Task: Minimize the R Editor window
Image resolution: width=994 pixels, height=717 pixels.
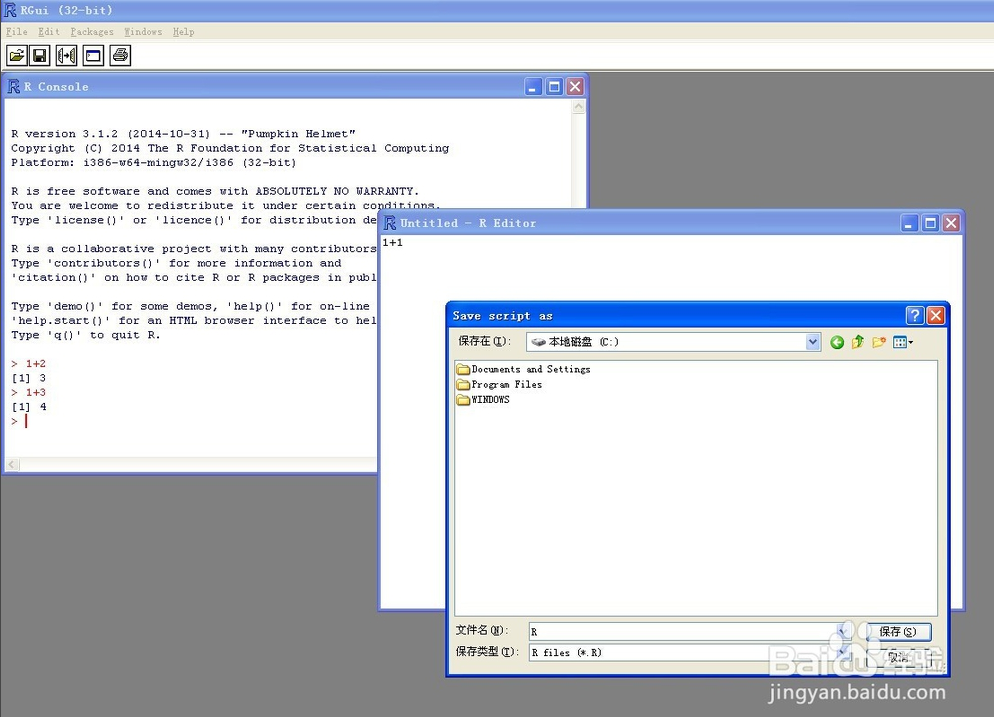Action: (909, 223)
